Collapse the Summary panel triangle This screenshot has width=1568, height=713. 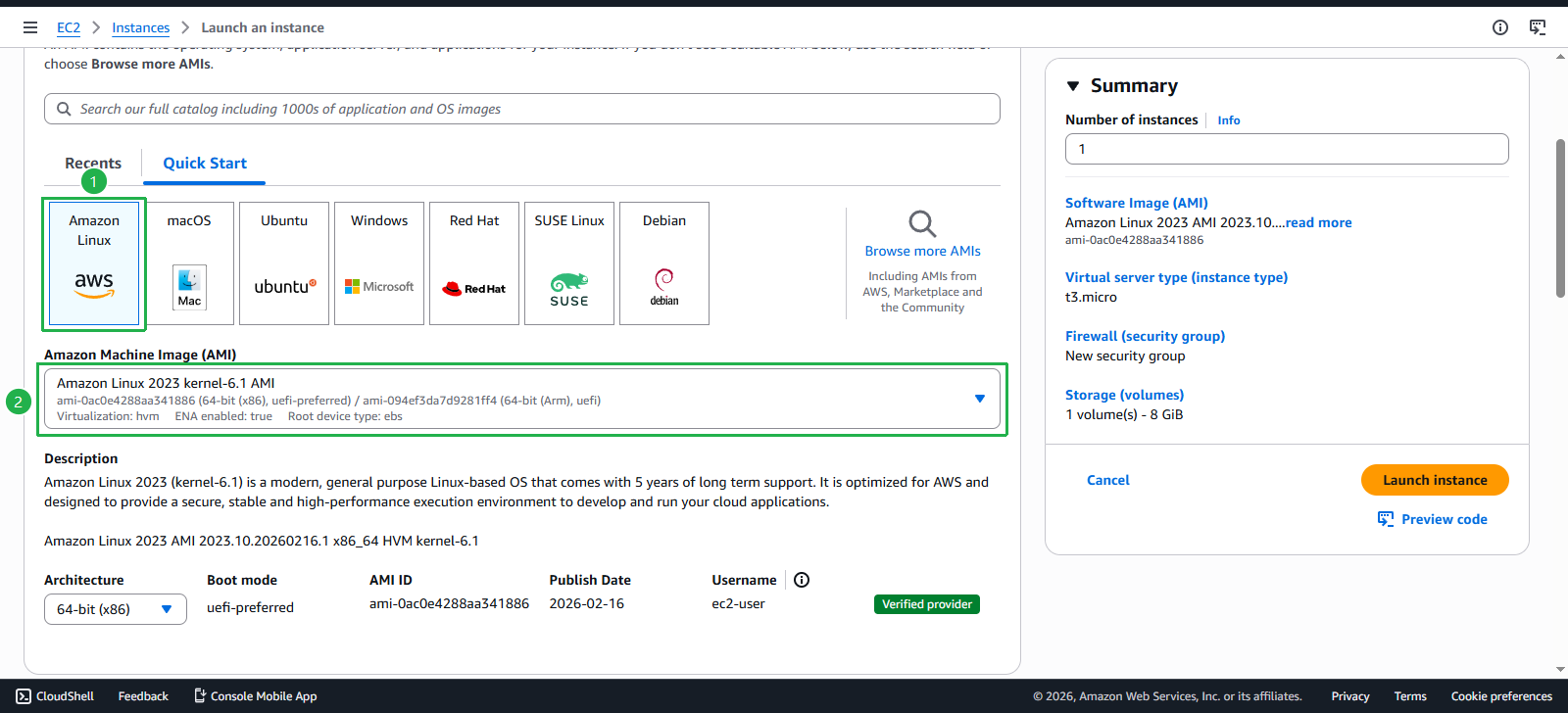pyautogui.click(x=1073, y=86)
